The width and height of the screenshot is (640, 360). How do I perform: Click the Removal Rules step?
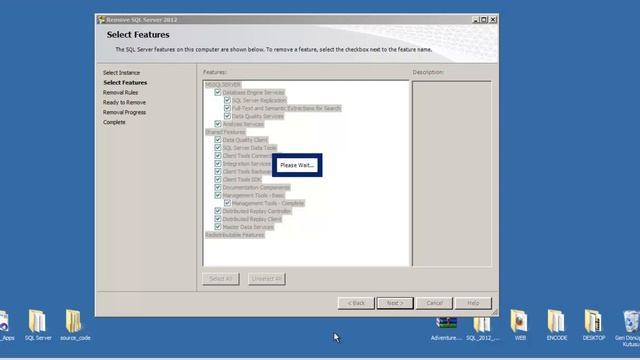click(x=120, y=92)
